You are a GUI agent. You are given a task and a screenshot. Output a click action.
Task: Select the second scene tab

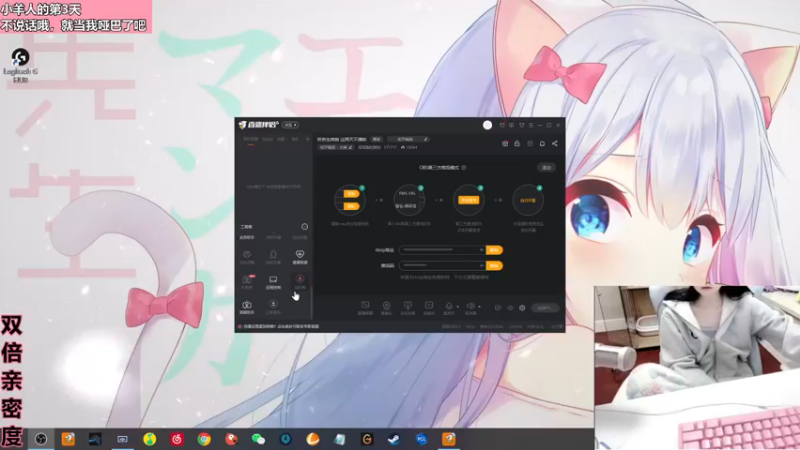pyautogui.click(x=267, y=139)
